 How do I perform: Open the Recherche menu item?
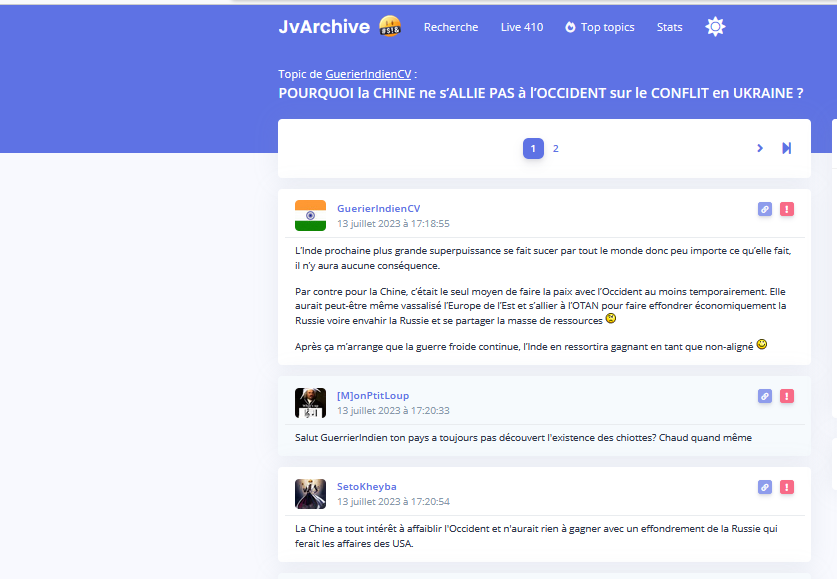tap(451, 27)
